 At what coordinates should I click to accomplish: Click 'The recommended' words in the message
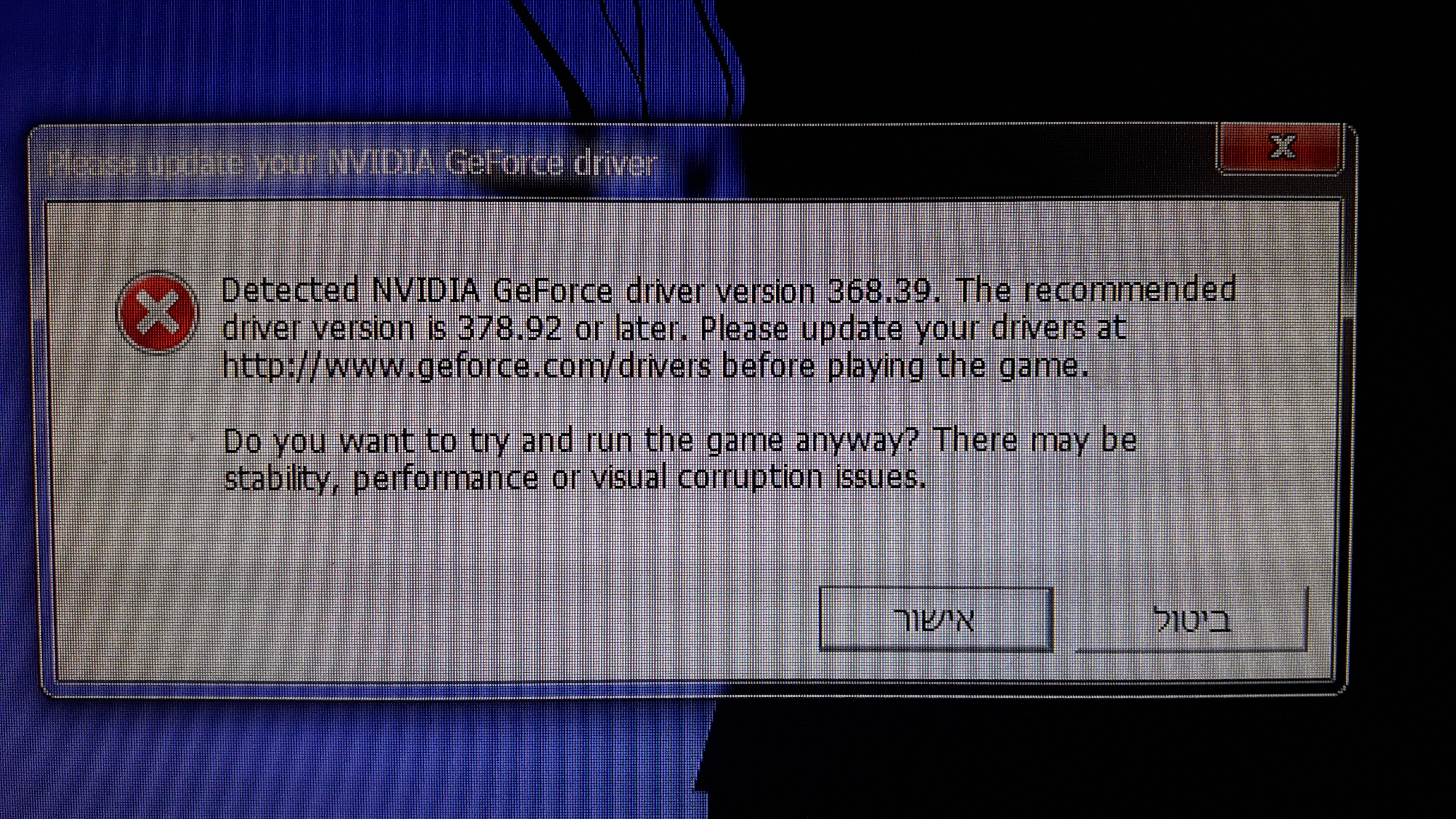click(1095, 290)
